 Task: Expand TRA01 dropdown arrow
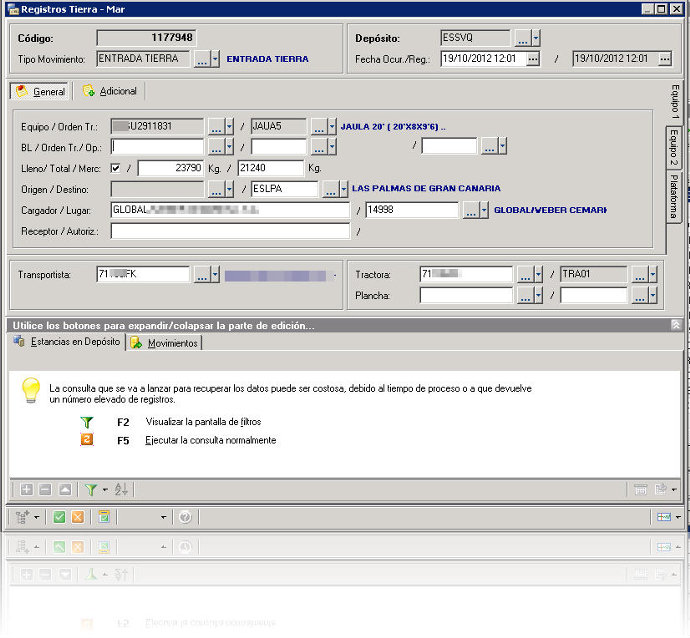point(653,275)
